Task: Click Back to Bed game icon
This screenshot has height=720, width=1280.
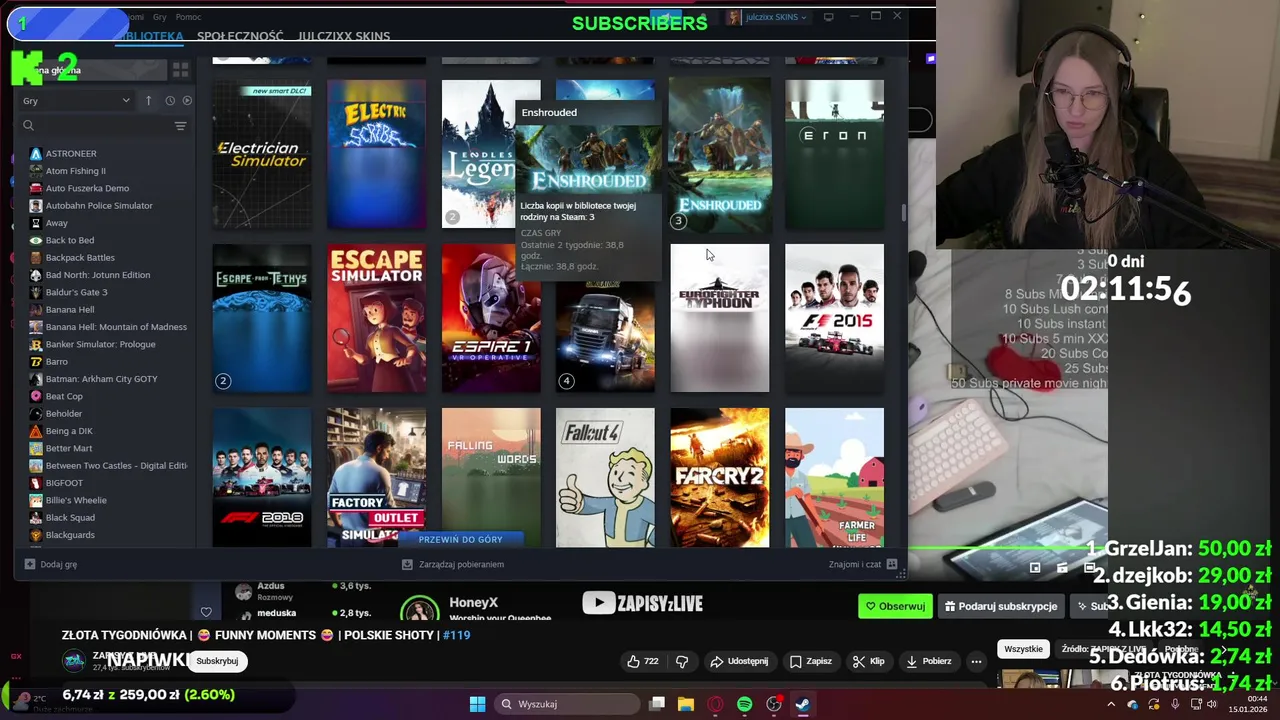Action: [36, 240]
